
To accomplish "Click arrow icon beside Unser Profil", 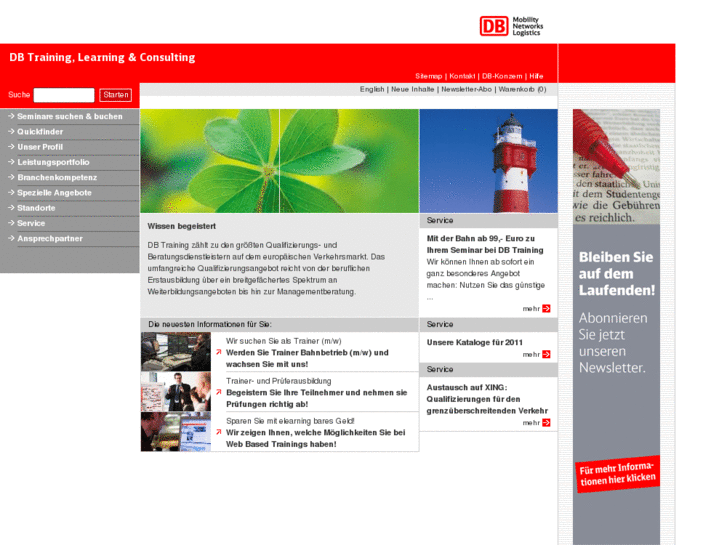I will (11, 147).
